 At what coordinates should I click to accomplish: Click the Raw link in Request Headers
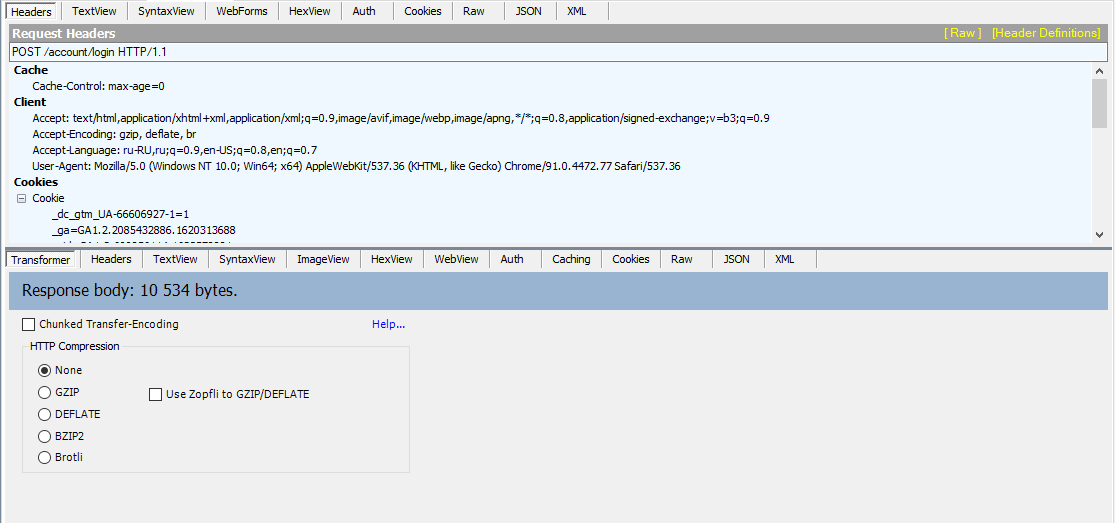point(963,33)
